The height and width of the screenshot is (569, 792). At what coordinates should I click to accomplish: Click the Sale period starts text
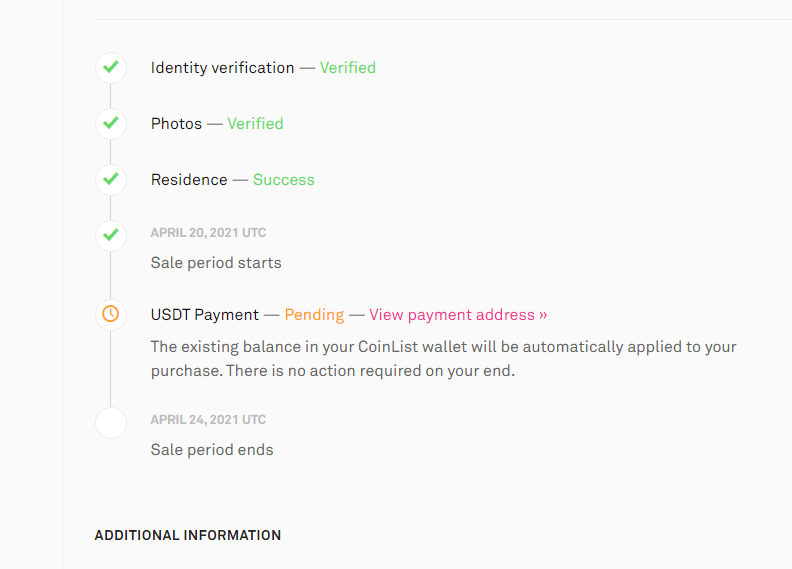point(216,263)
